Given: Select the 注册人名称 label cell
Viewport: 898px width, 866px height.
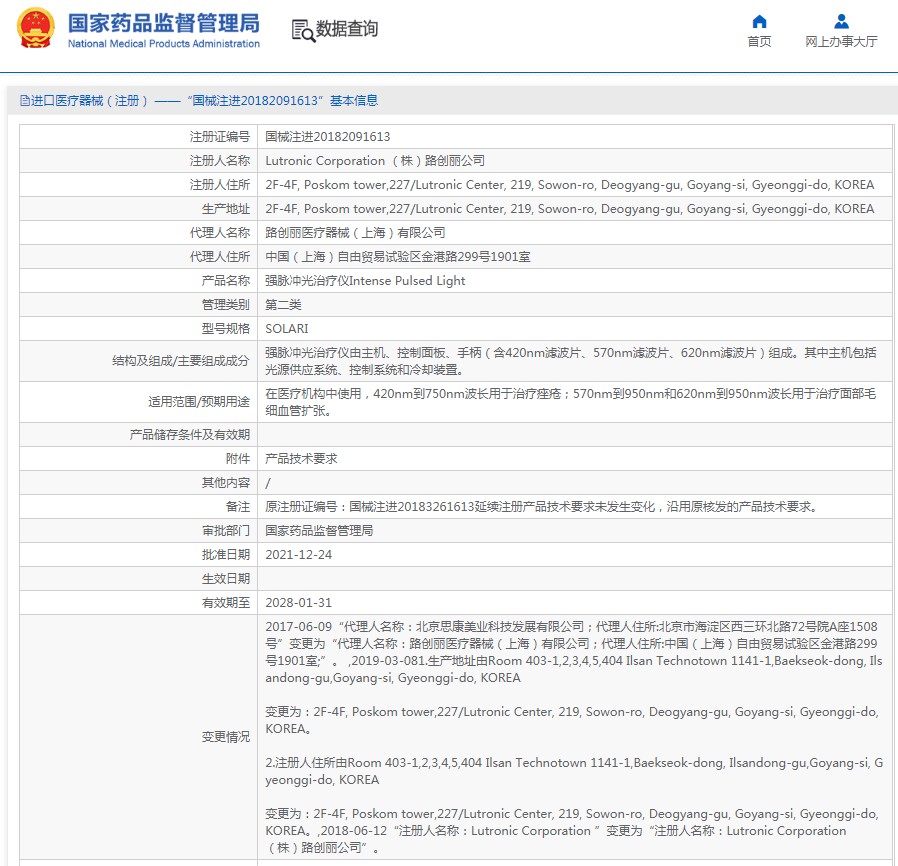Looking at the screenshot, I should [139, 161].
